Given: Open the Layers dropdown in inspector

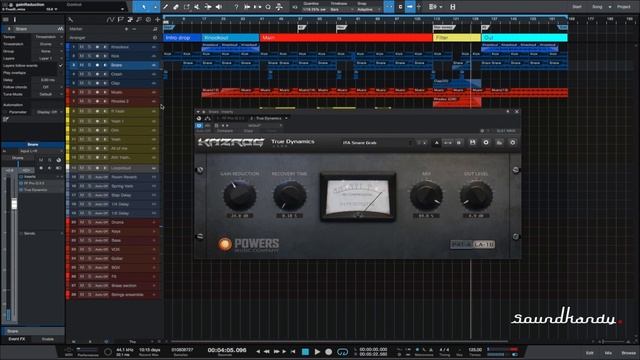Looking at the screenshot, I should (48, 59).
